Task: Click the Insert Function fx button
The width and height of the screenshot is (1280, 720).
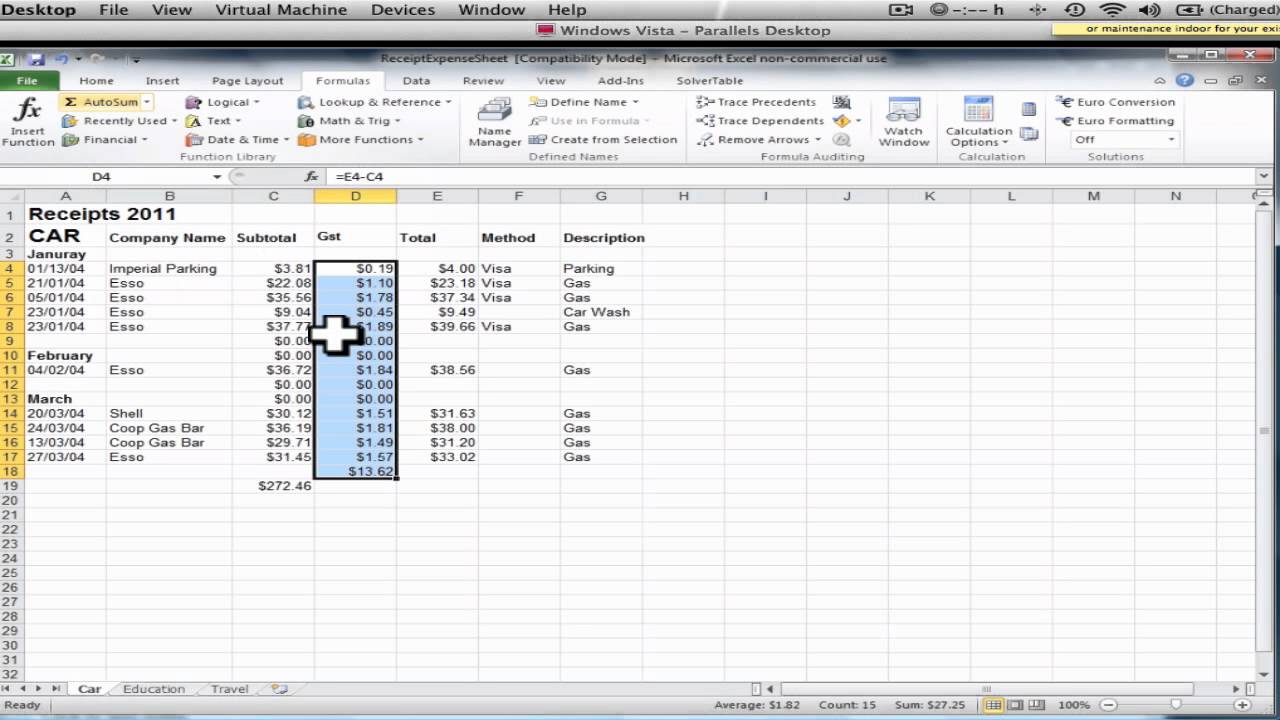Action: coord(28,122)
